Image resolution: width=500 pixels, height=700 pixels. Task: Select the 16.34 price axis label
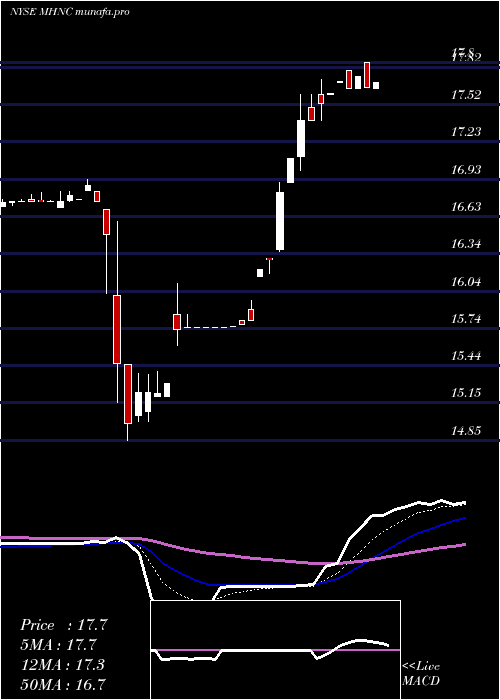point(467,244)
